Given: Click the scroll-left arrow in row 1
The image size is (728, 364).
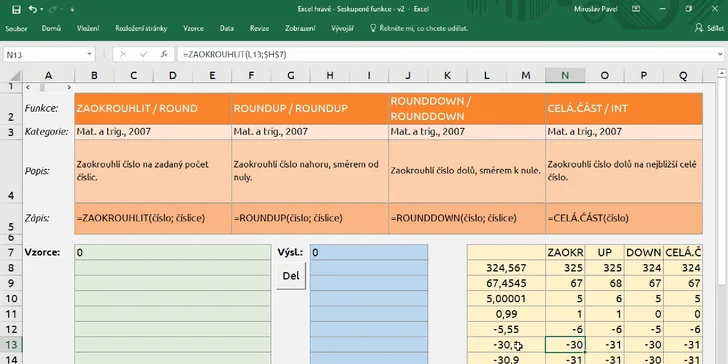Looking at the screenshot, I should [28, 87].
